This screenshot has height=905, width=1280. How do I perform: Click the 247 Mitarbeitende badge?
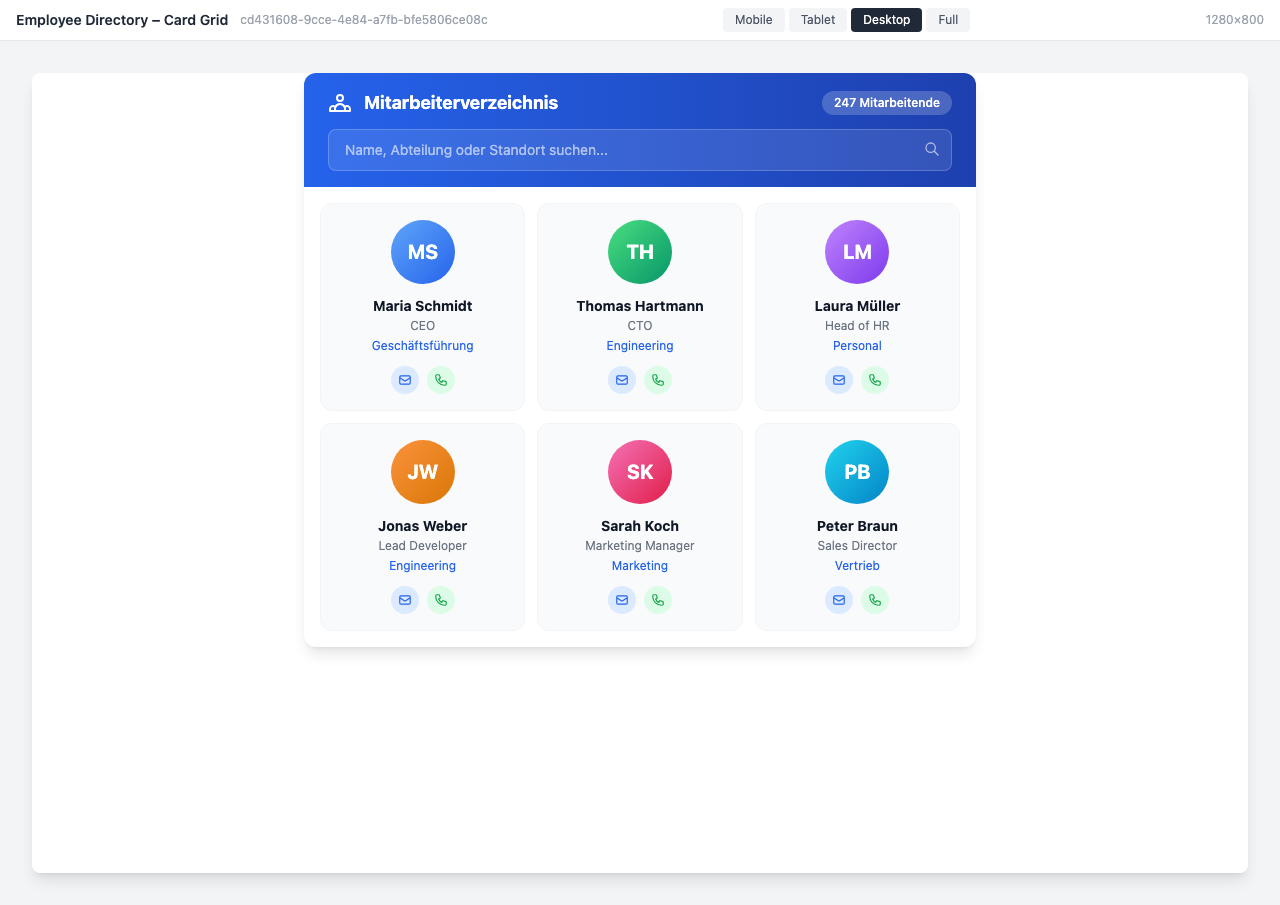pyautogui.click(x=886, y=103)
